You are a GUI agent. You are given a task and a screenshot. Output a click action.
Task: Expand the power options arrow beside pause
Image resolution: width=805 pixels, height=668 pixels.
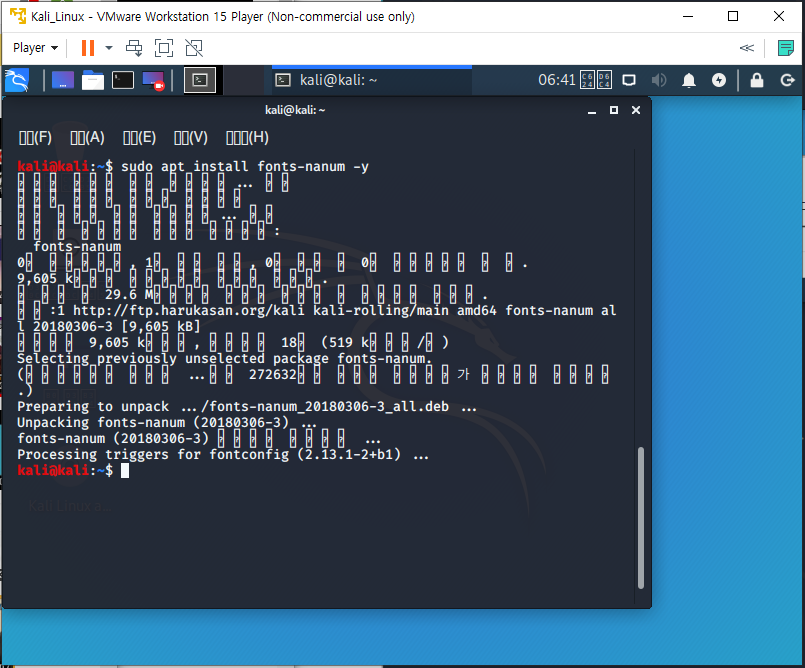(109, 48)
